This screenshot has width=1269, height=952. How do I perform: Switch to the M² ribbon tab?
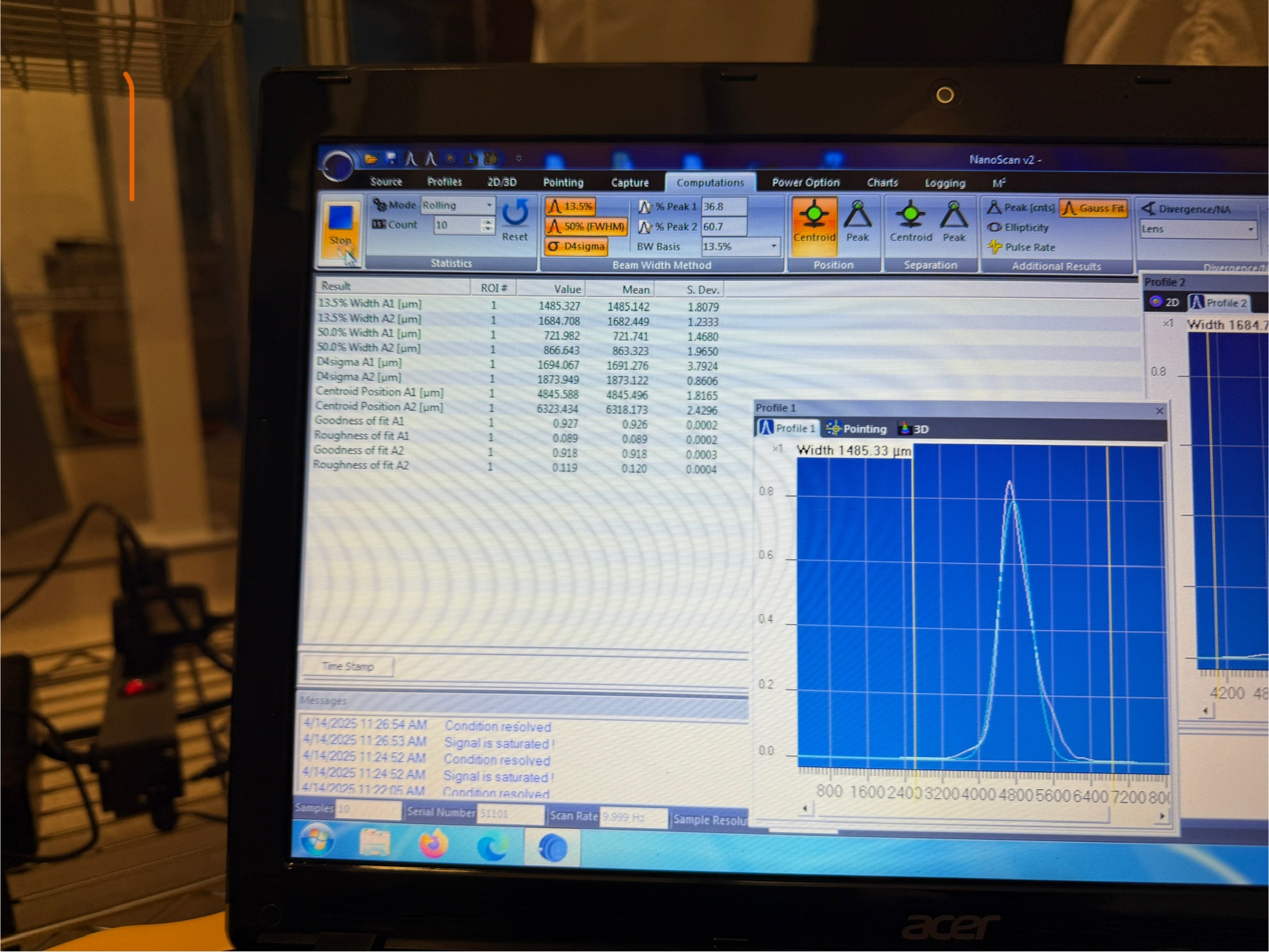coord(998,183)
